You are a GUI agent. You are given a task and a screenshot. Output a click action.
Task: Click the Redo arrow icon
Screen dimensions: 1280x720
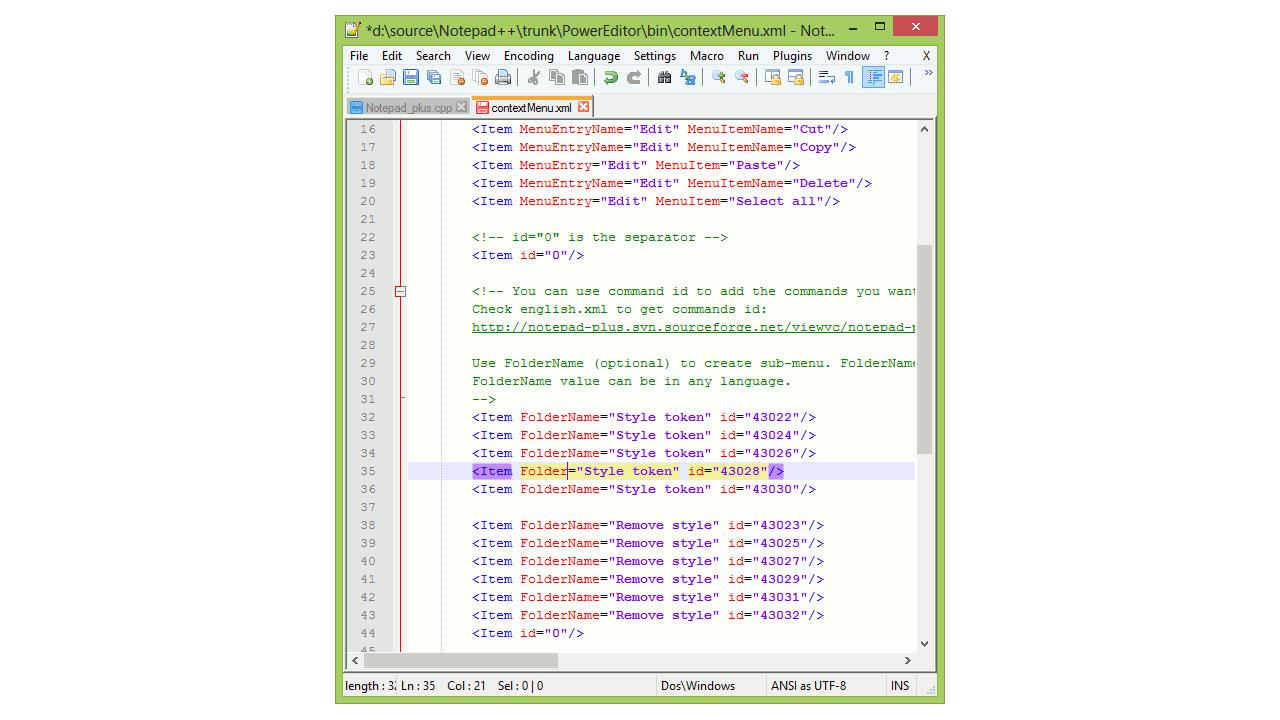coord(633,77)
